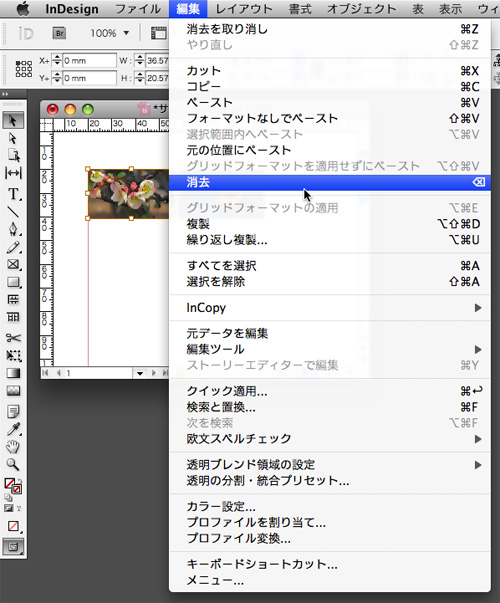This screenshot has width=500, height=603.
Task: Select the Horizontal Grid tool
Action: tap(13, 300)
